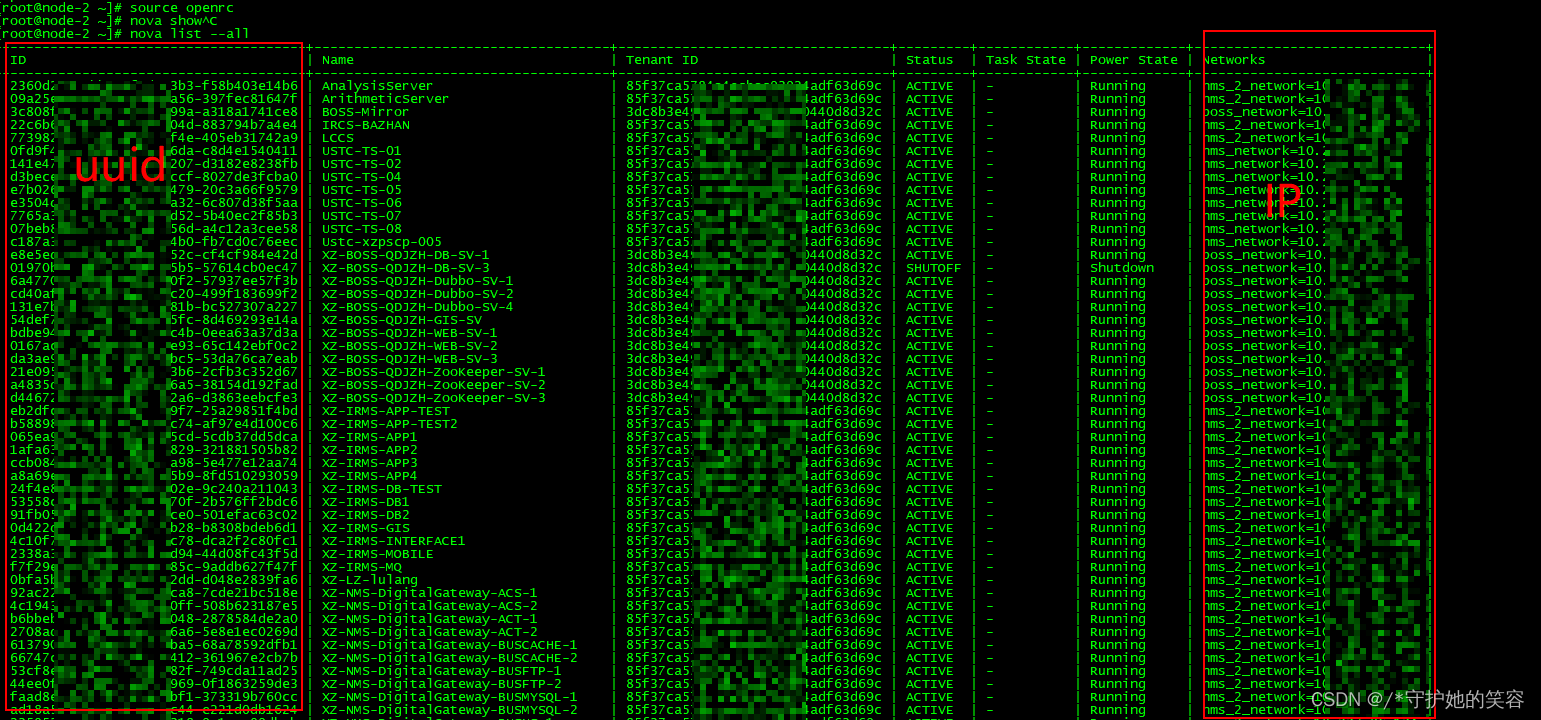Click the 'Status' column header

[x=930, y=60]
